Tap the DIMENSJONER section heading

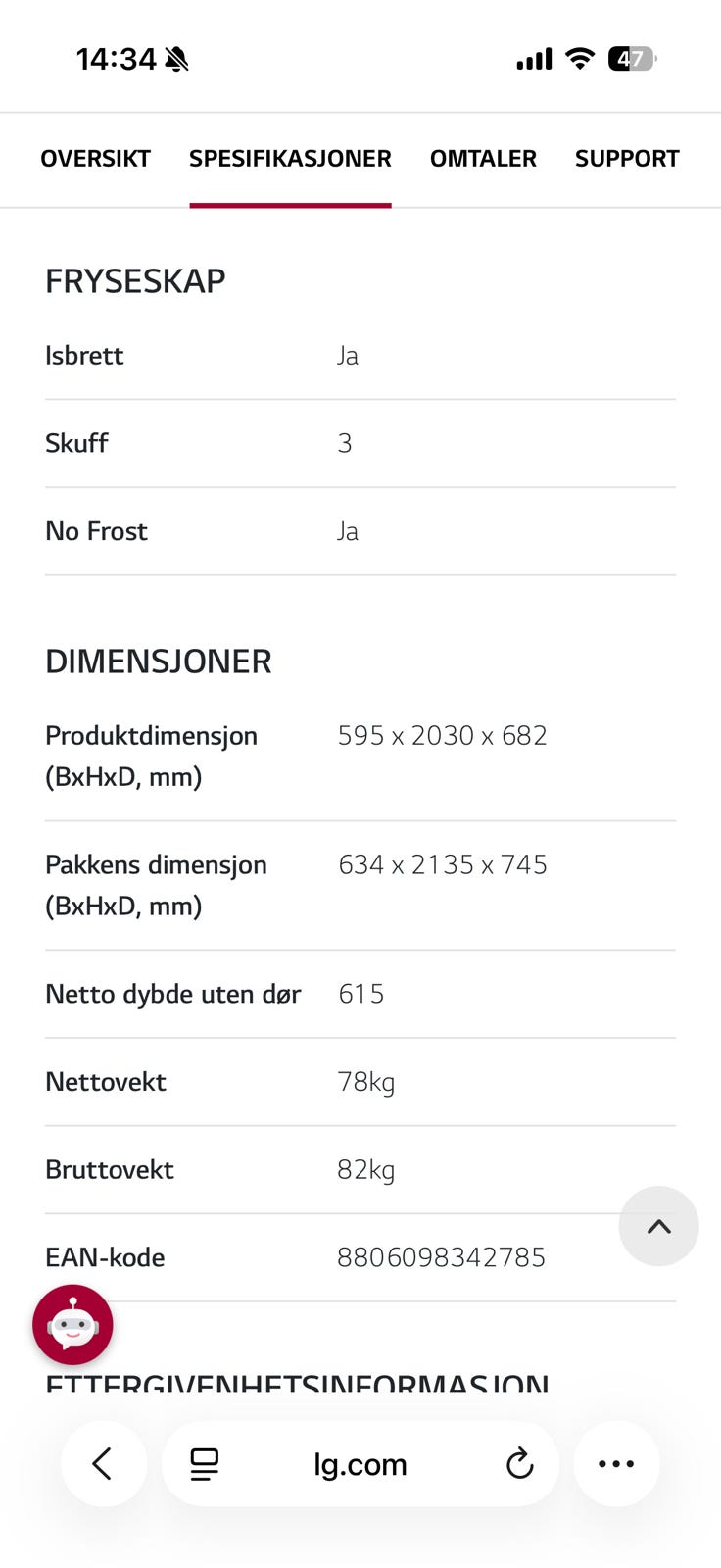point(159,661)
